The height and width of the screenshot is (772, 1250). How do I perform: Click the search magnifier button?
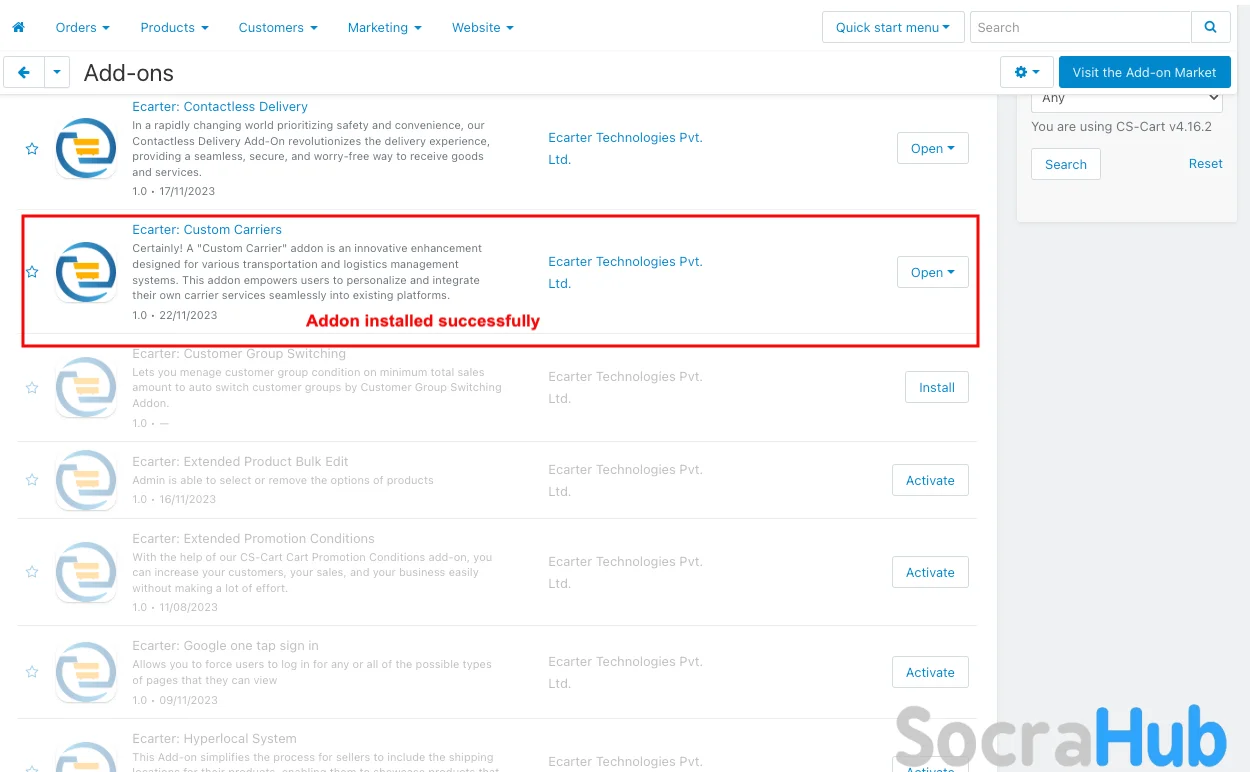point(1210,27)
